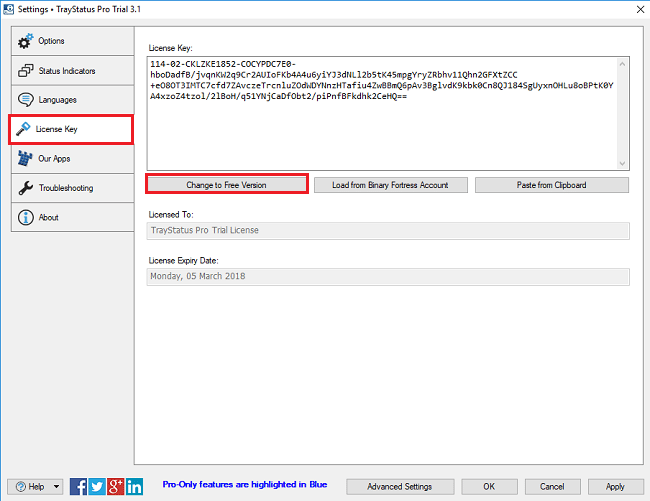Open the Facebook link icon
The height and width of the screenshot is (501, 650).
tap(78, 486)
